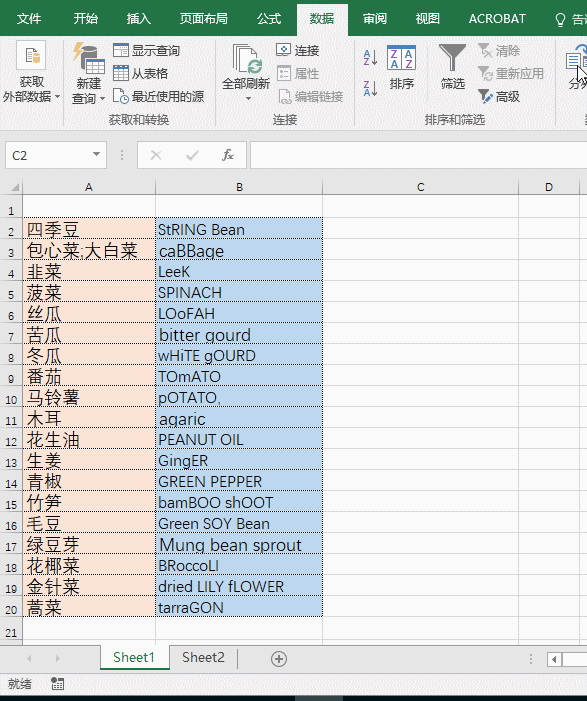Open the ACROBAT tab
This screenshot has width=587, height=701.
(x=497, y=19)
